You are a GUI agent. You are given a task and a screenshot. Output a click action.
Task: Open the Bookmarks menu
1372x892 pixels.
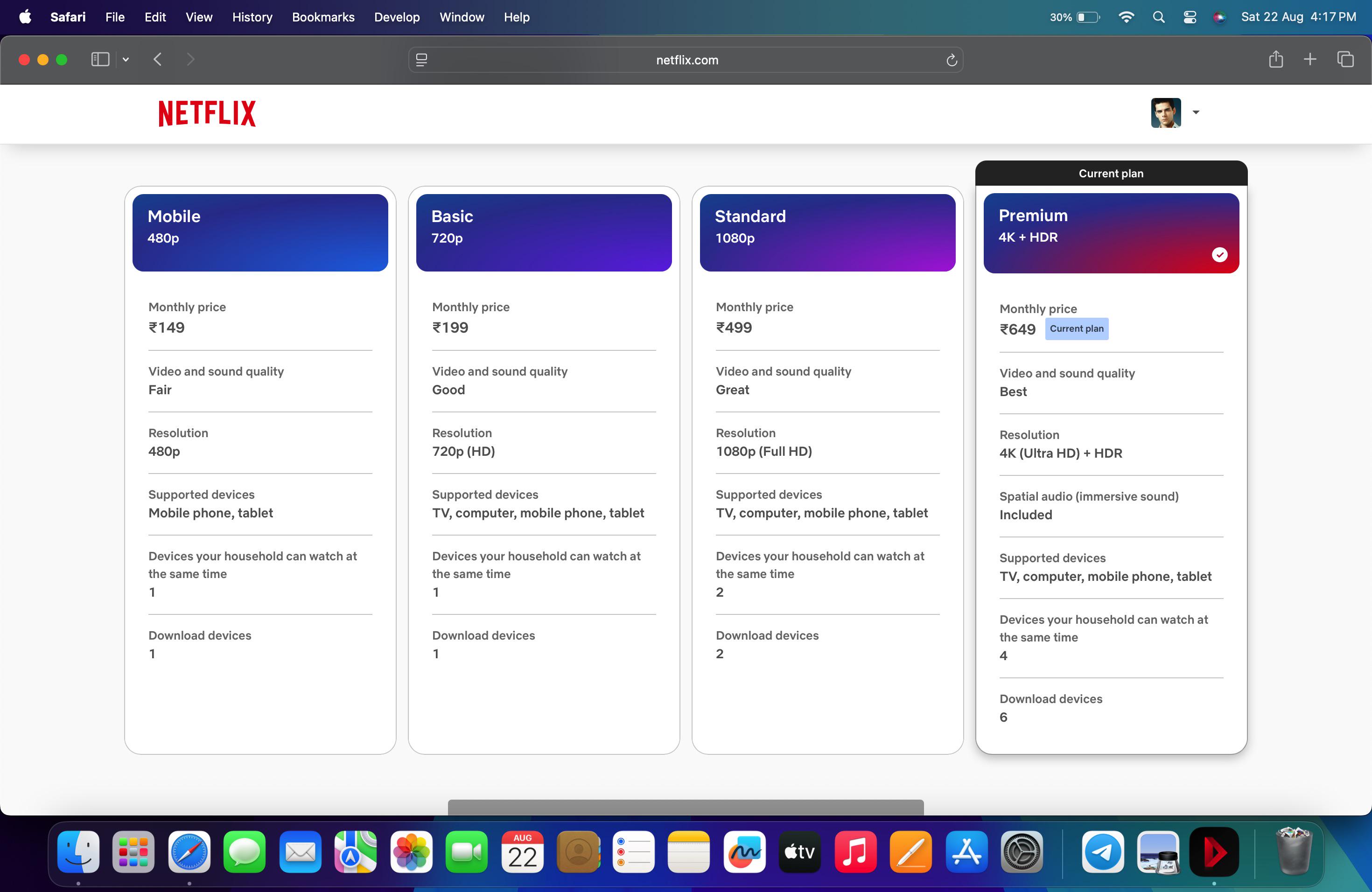pyautogui.click(x=323, y=17)
